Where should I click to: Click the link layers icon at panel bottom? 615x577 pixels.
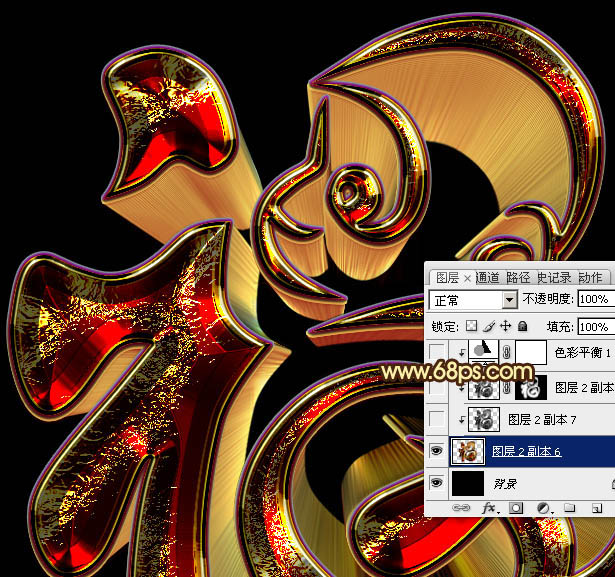462,508
